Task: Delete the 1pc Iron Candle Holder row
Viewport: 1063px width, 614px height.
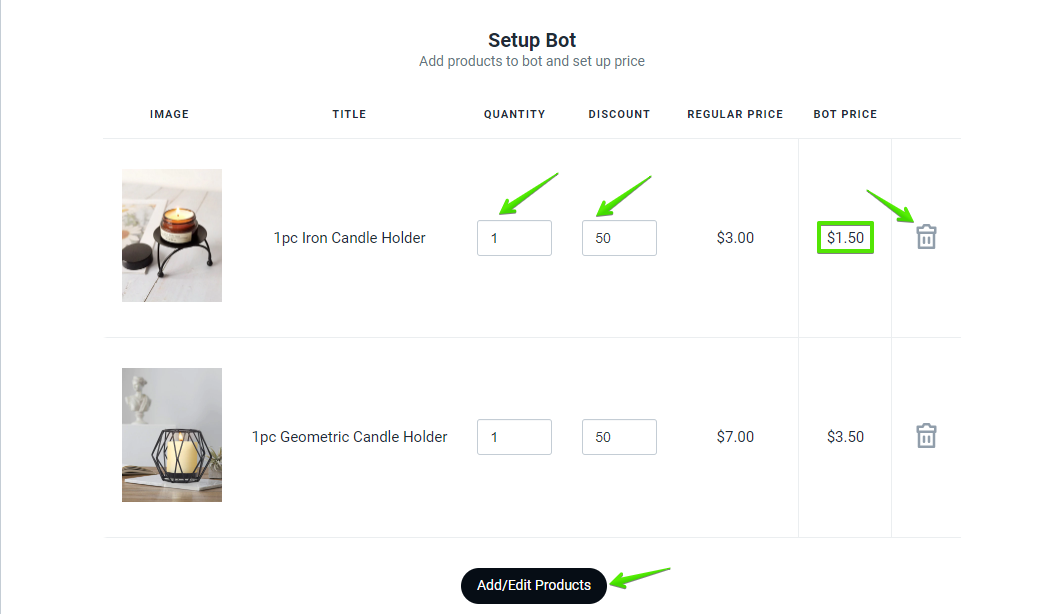Action: 926,237
